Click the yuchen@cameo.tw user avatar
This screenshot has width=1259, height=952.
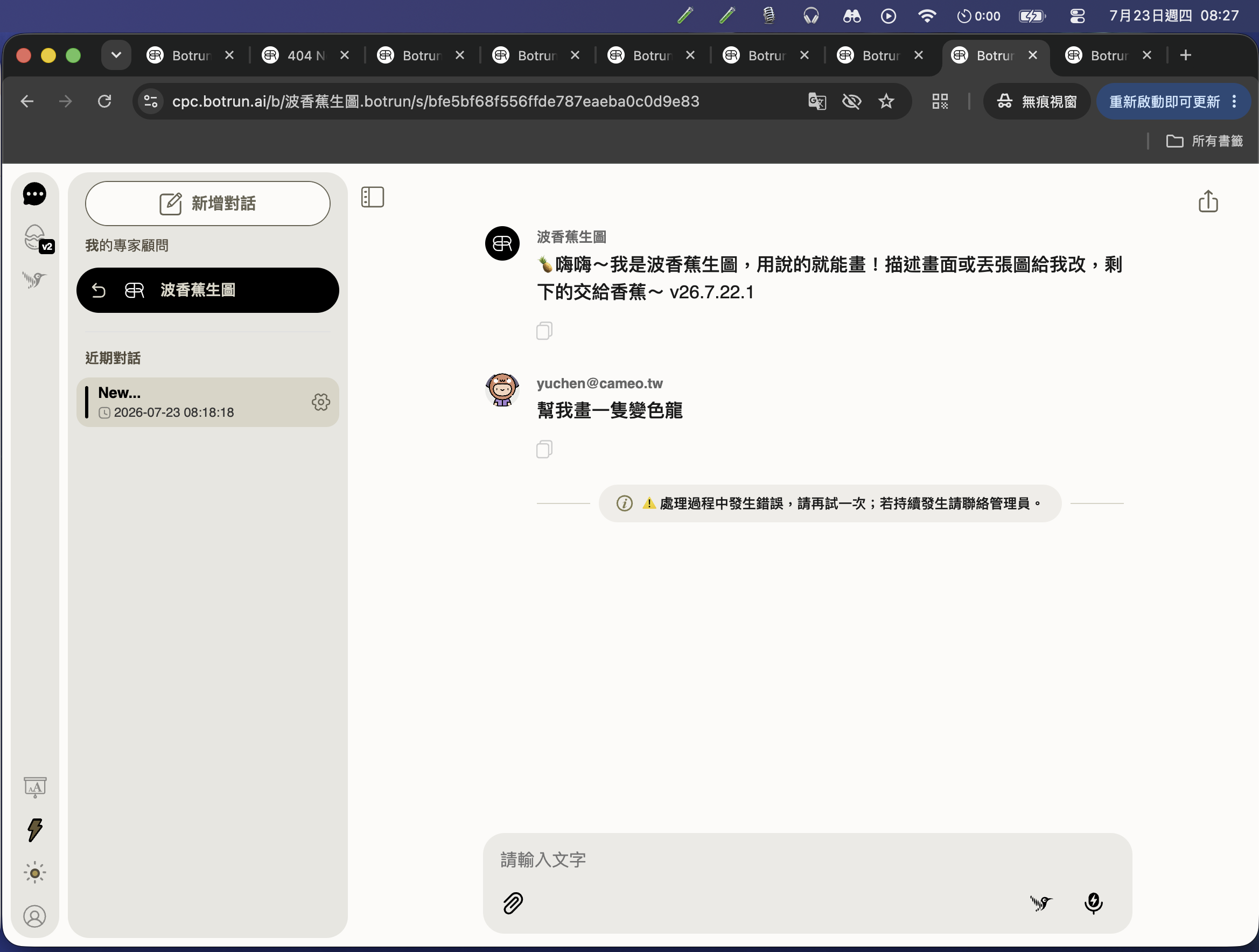click(502, 390)
